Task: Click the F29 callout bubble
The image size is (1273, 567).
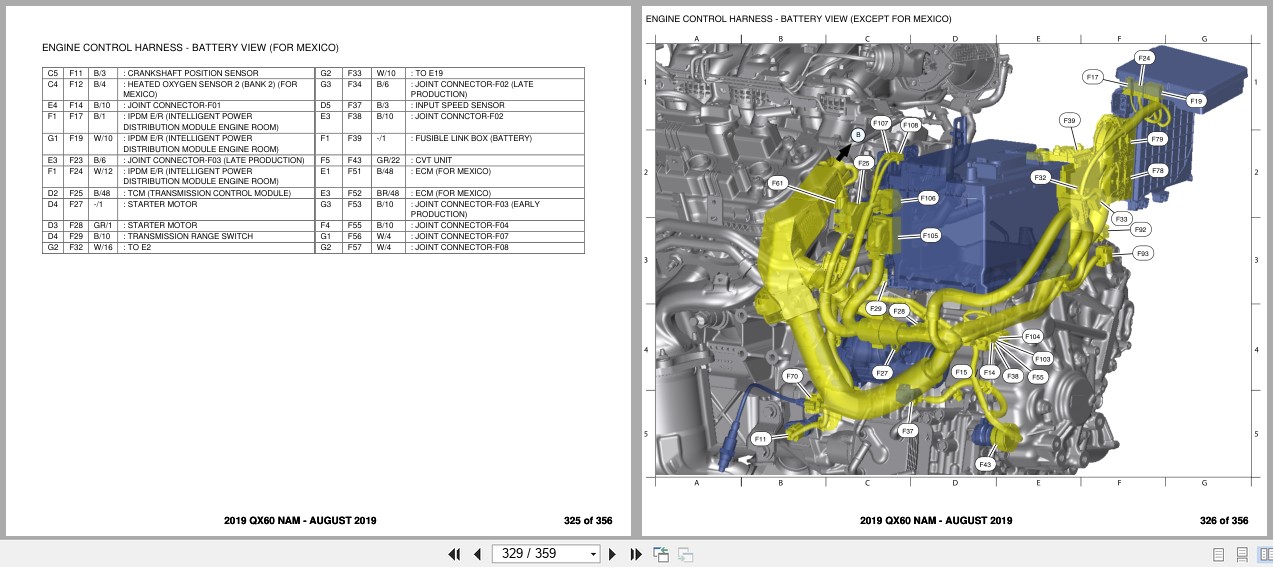Action: click(876, 309)
